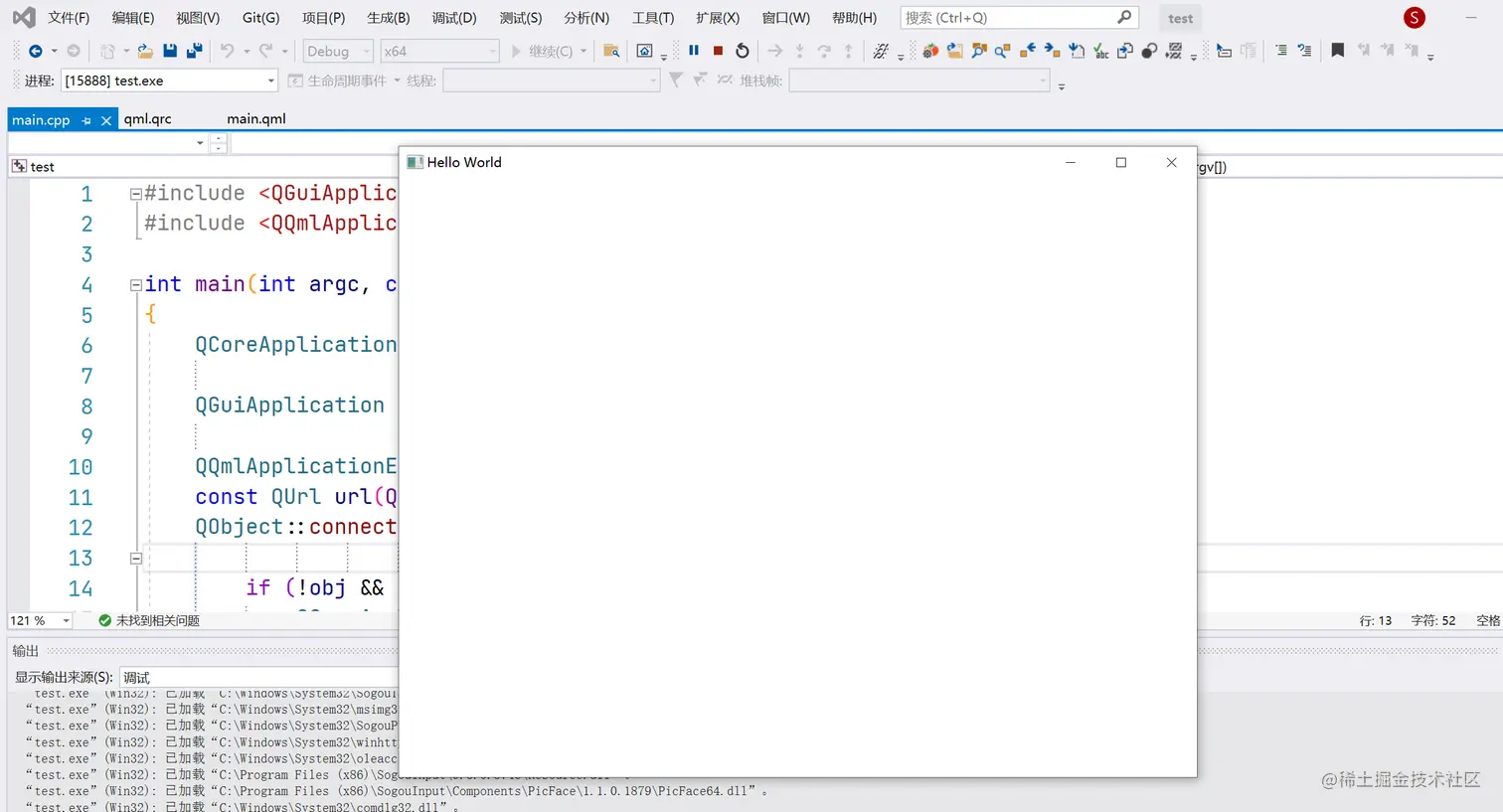Screen dimensions: 1503x812
Task: Undo the last edit
Action: pos(227,51)
